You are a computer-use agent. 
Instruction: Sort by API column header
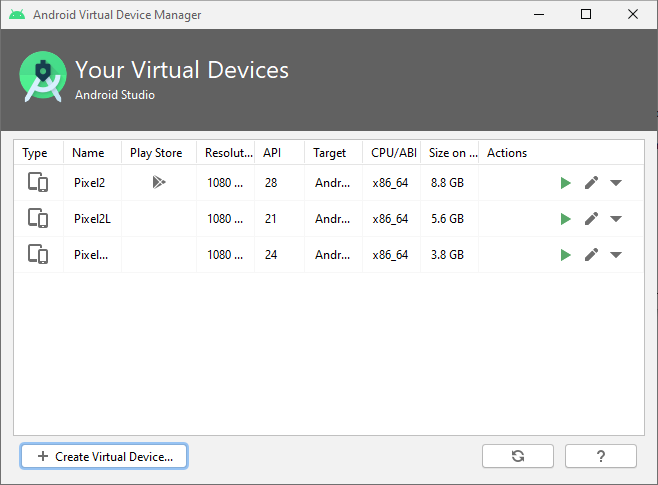[279, 153]
